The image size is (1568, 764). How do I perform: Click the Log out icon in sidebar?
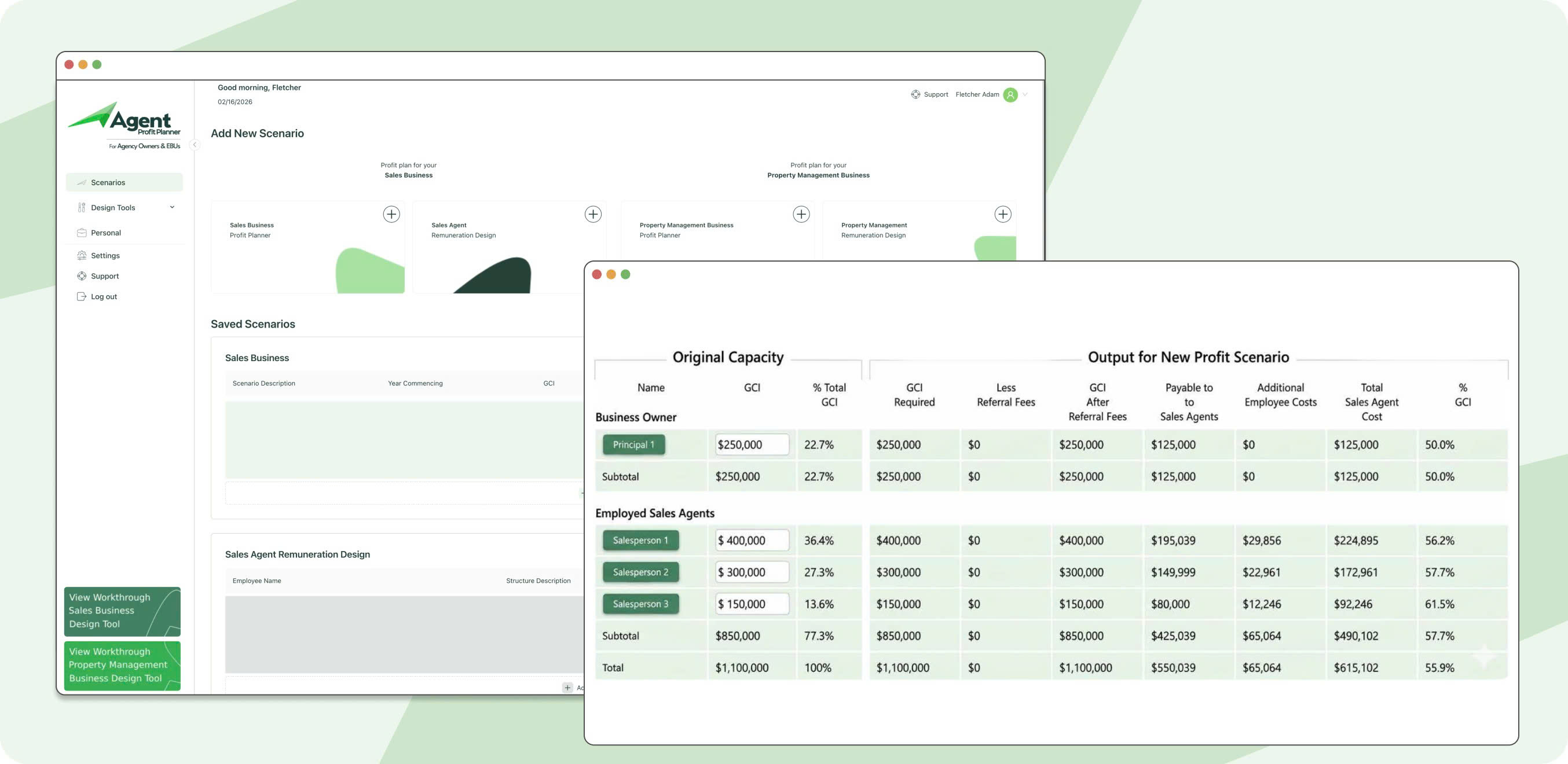coord(82,297)
